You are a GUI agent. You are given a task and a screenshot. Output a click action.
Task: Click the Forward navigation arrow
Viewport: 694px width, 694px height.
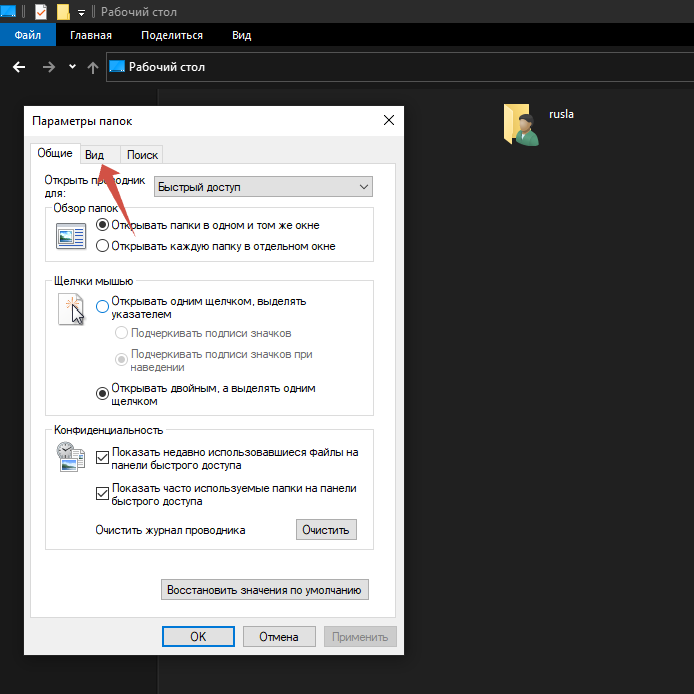(48, 67)
